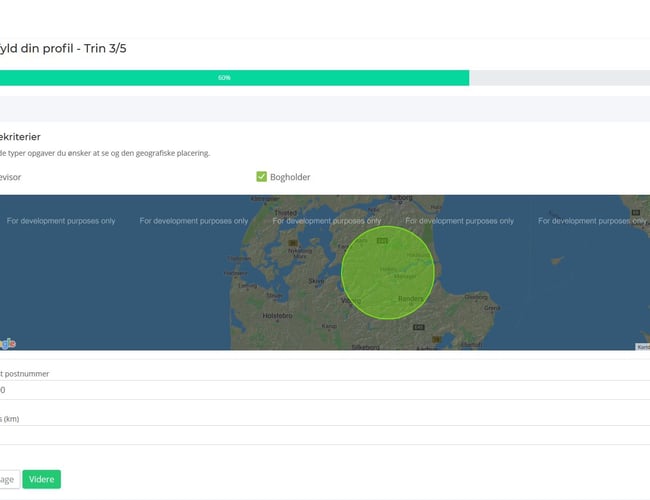The height and width of the screenshot is (500, 650).
Task: Toggle the Bogholder checkbox
Action: 261,177
